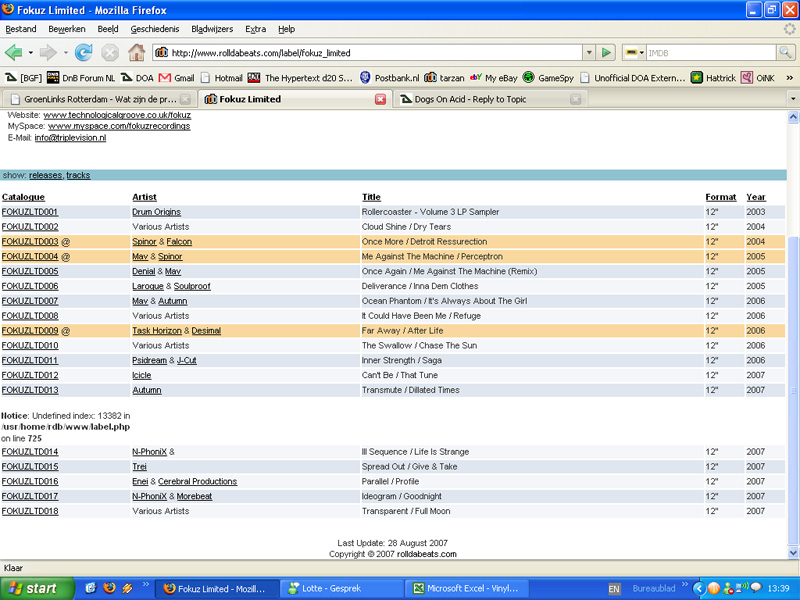The width and height of the screenshot is (800, 600).
Task: Show tracks via the tracks link
Action: tap(78, 175)
